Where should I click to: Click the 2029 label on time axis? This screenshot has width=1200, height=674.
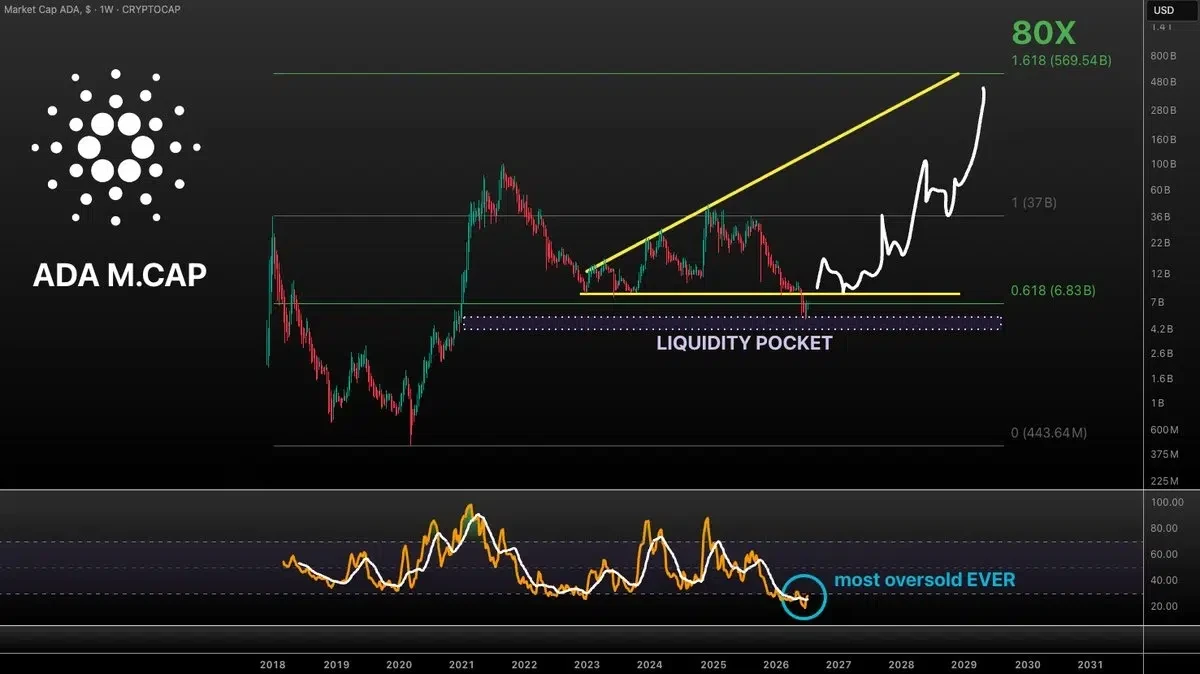965,664
